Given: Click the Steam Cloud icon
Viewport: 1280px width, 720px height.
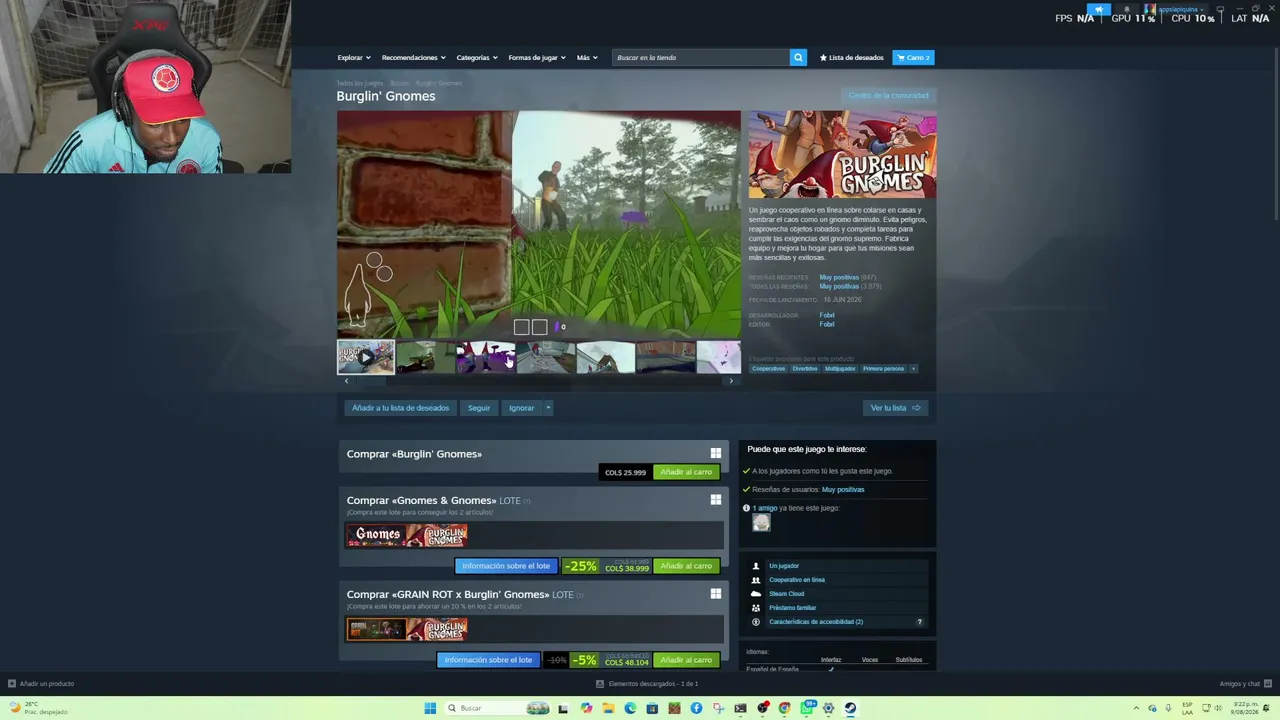Looking at the screenshot, I should point(756,594).
